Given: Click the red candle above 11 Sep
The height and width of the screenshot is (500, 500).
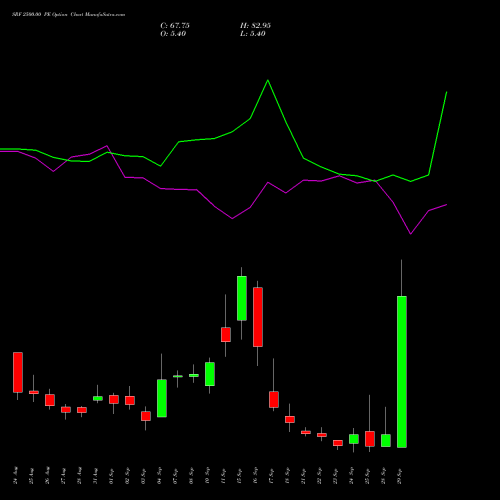Looking at the screenshot, I should [226, 334].
